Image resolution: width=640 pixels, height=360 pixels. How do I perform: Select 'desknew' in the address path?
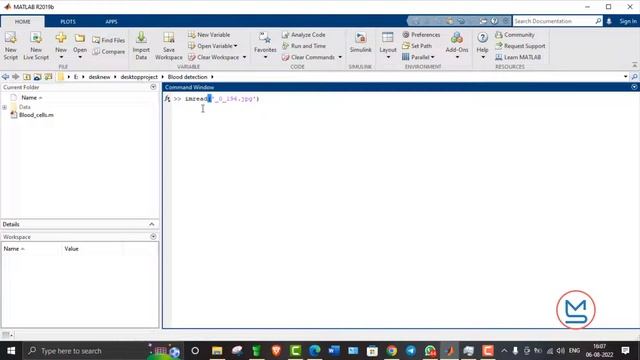(99, 77)
